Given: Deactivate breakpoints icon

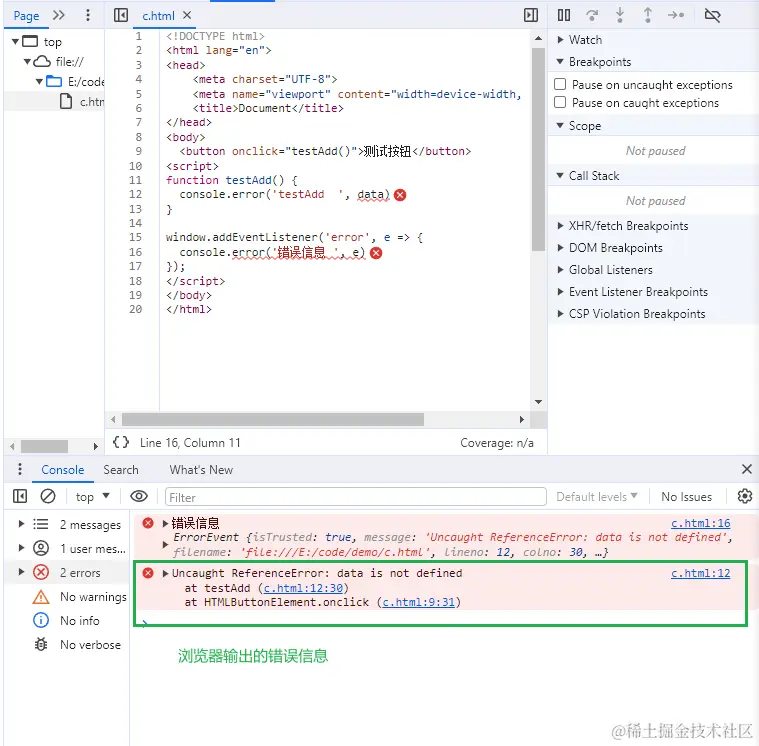Looking at the screenshot, I should (713, 15).
